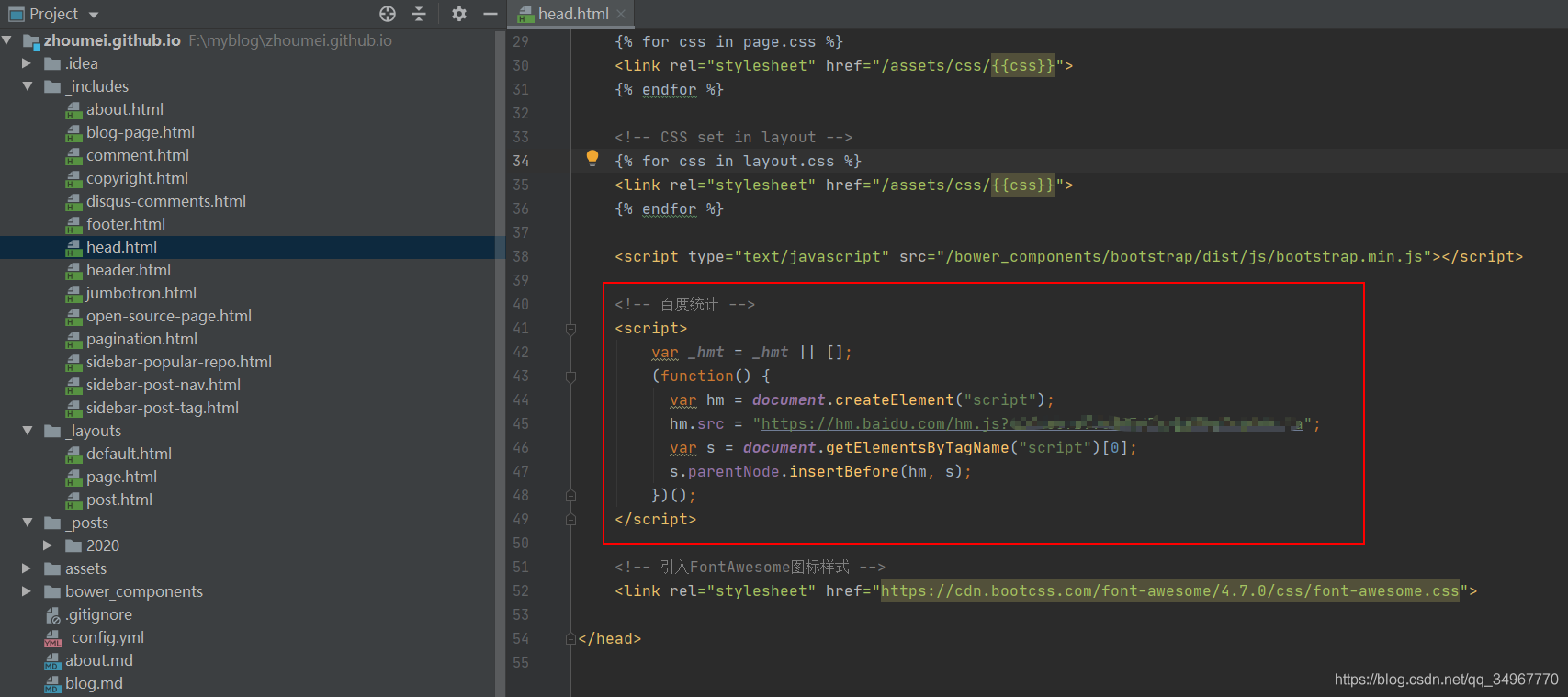Select the about.md file

pos(99,660)
